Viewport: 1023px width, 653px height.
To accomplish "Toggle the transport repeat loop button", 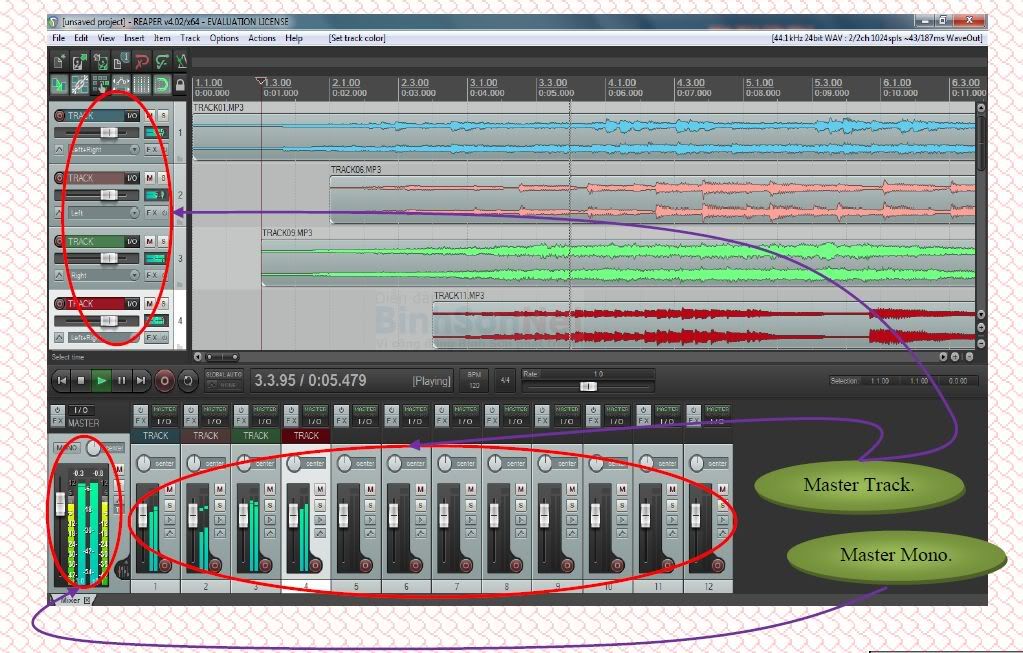I will pyautogui.click(x=188, y=380).
